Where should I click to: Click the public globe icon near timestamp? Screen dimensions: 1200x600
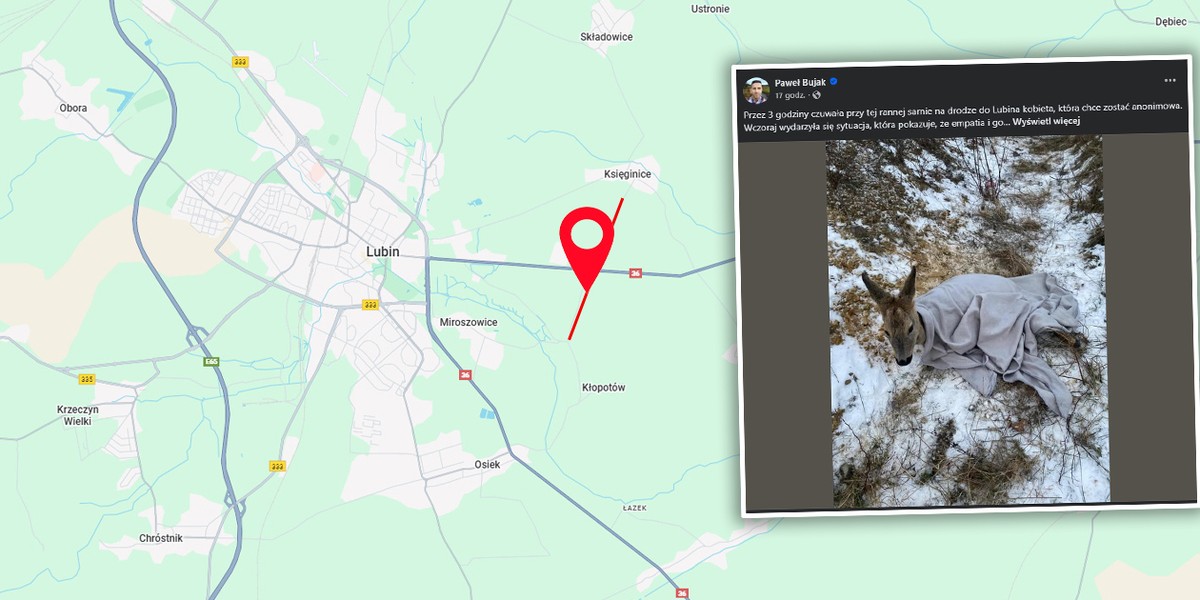coord(817,95)
